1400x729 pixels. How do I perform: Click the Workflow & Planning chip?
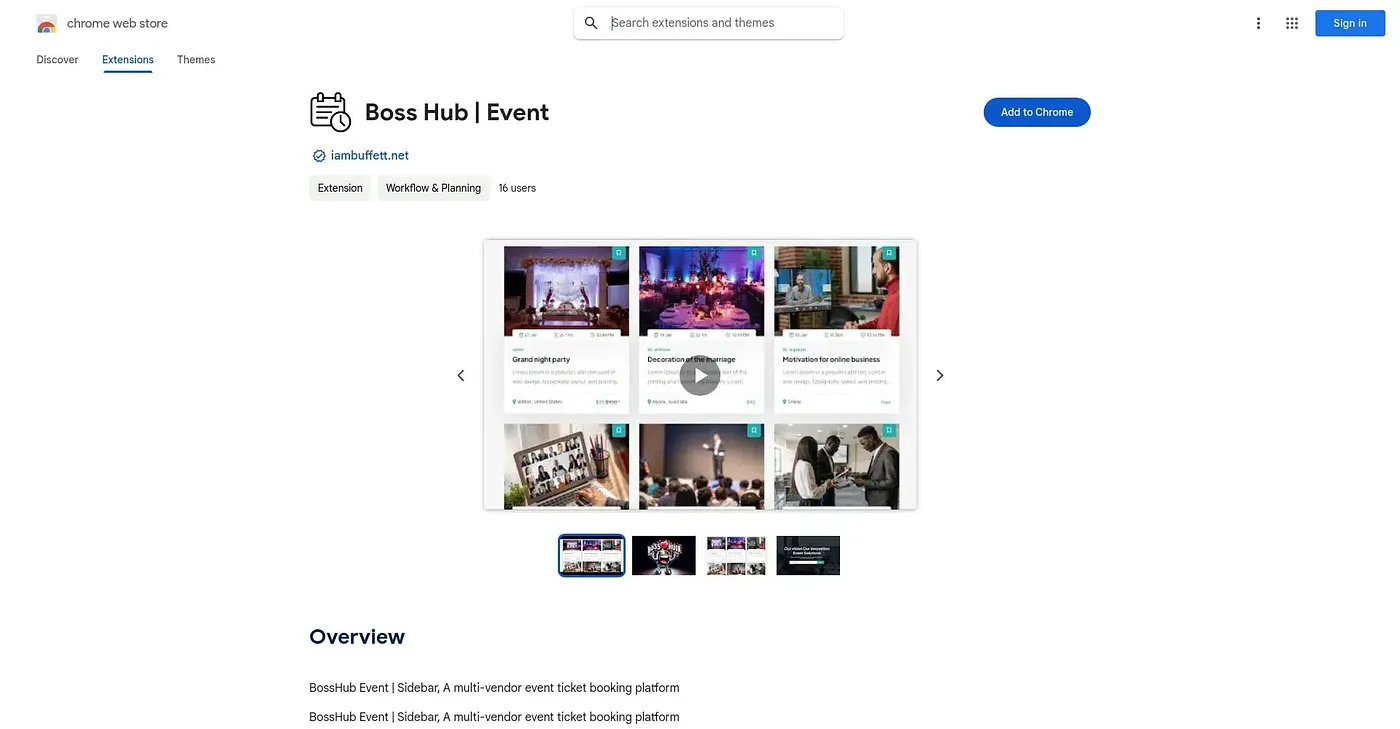[x=433, y=188]
